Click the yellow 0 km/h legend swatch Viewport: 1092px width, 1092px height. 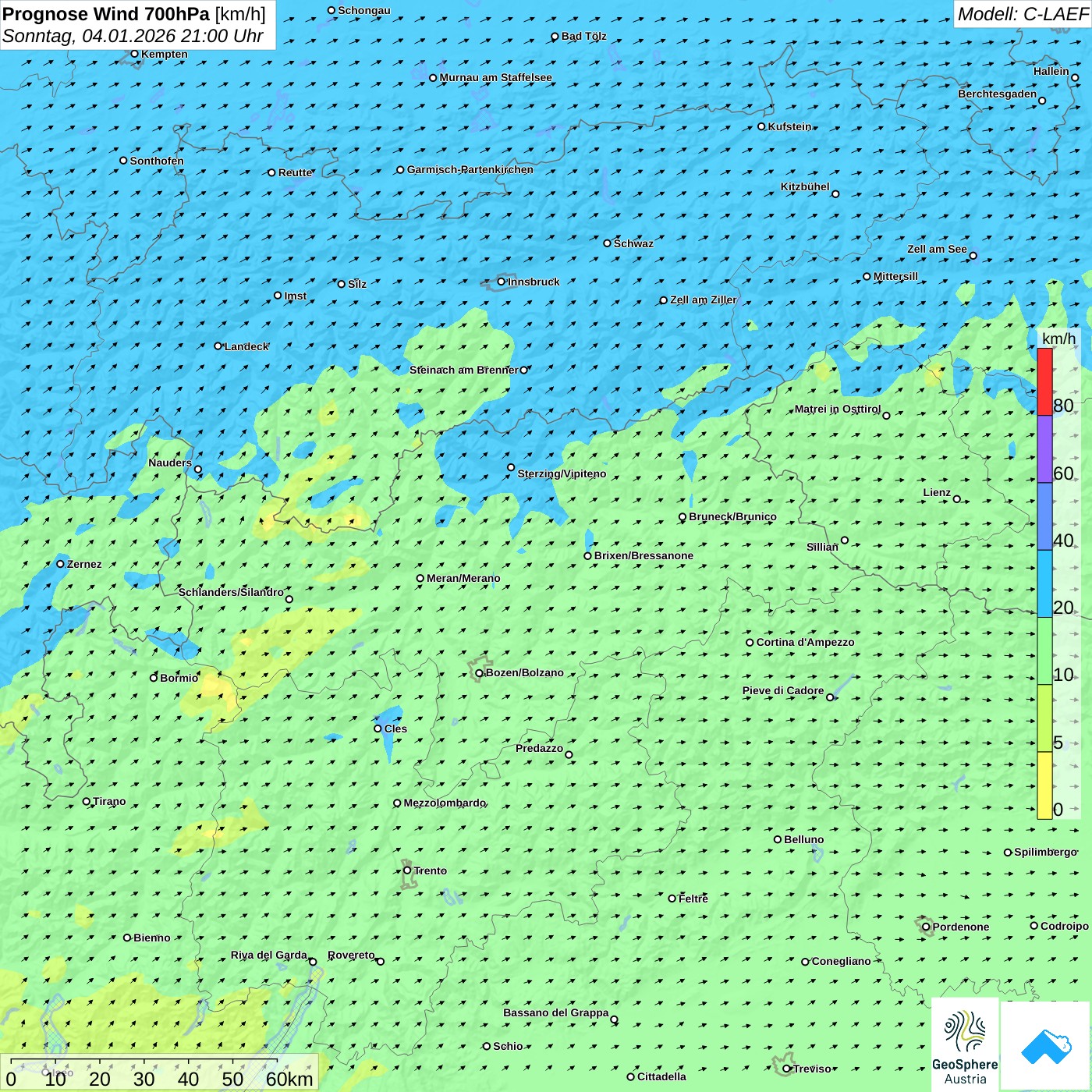tap(1044, 785)
